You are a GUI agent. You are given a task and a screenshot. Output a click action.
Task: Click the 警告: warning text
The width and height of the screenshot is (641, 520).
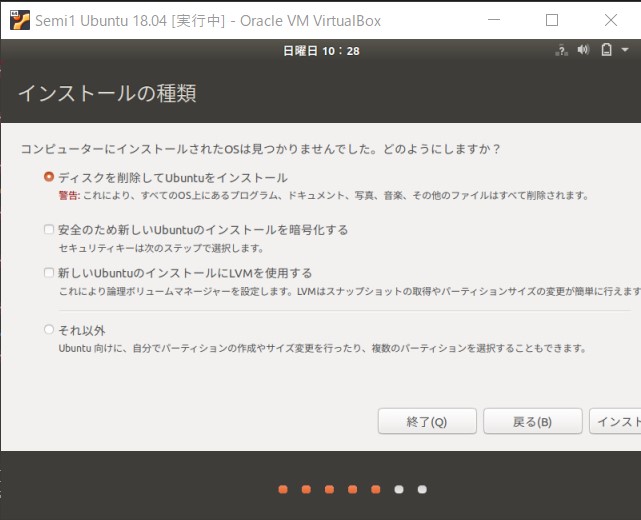point(69,195)
